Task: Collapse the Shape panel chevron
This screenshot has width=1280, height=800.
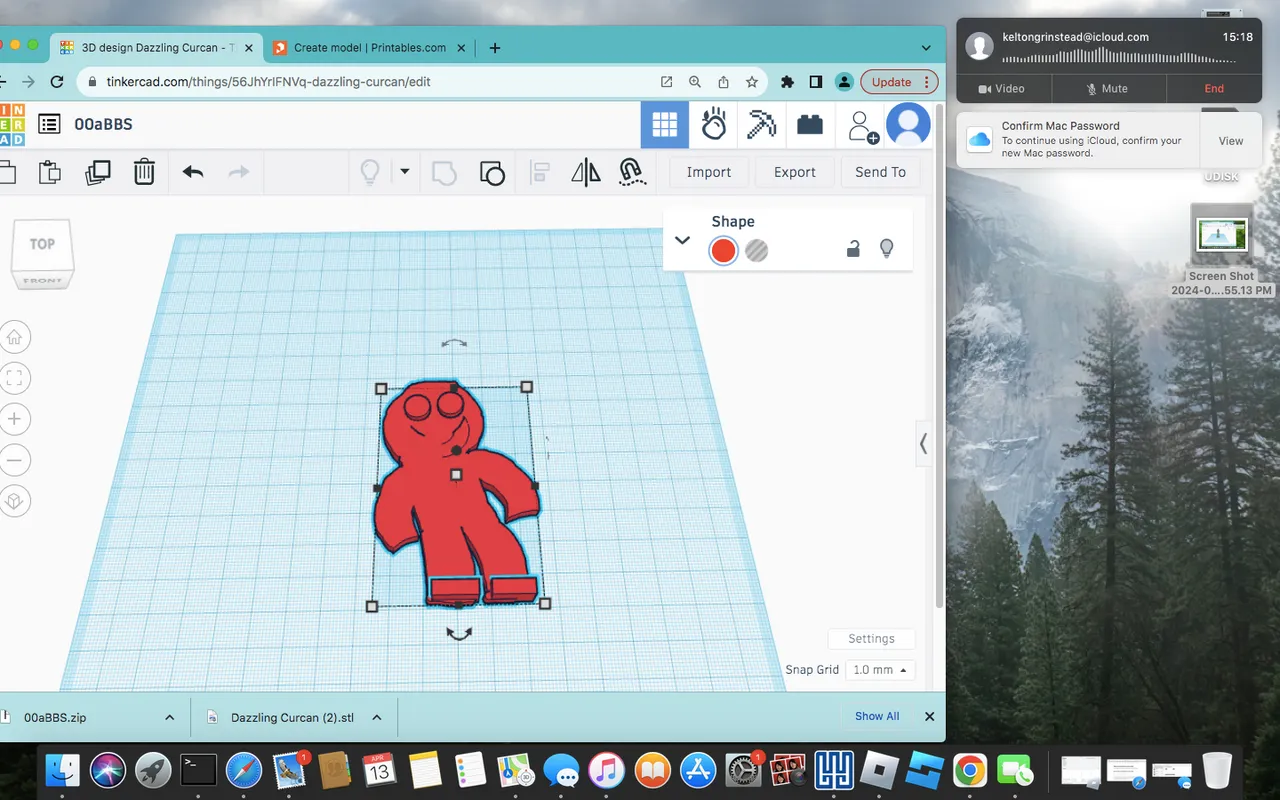Action: [683, 240]
